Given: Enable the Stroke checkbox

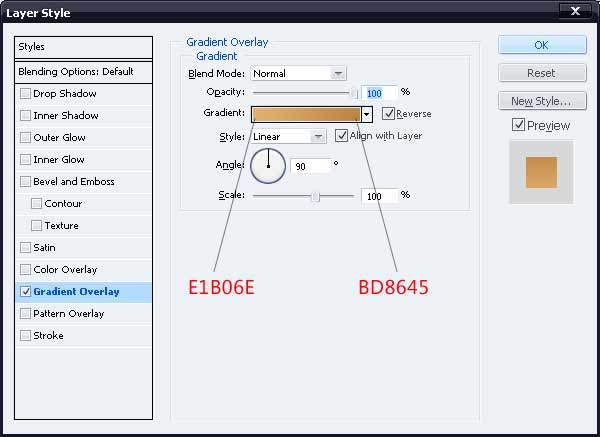Looking at the screenshot, I should point(25,336).
